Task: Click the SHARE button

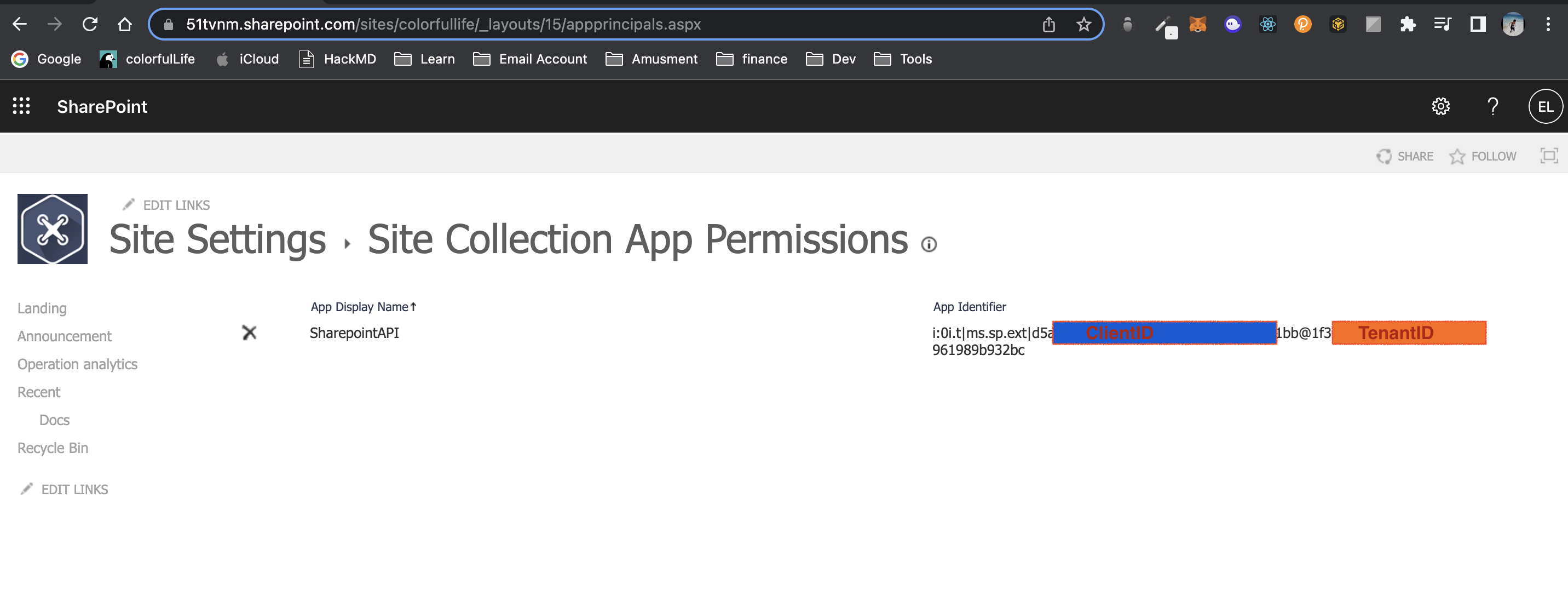Action: coord(1405,157)
